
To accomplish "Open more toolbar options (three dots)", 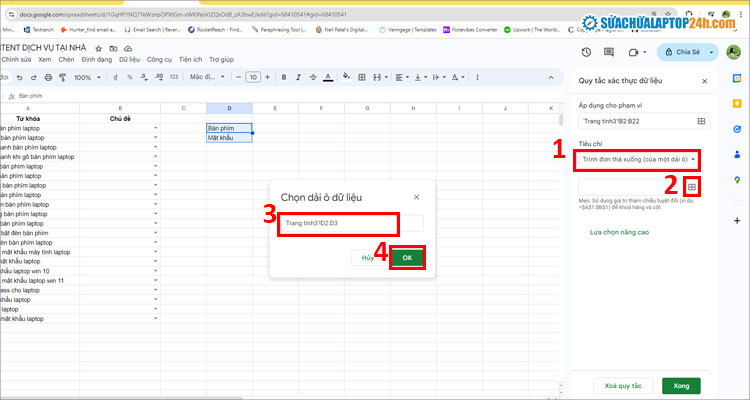I will [477, 77].
